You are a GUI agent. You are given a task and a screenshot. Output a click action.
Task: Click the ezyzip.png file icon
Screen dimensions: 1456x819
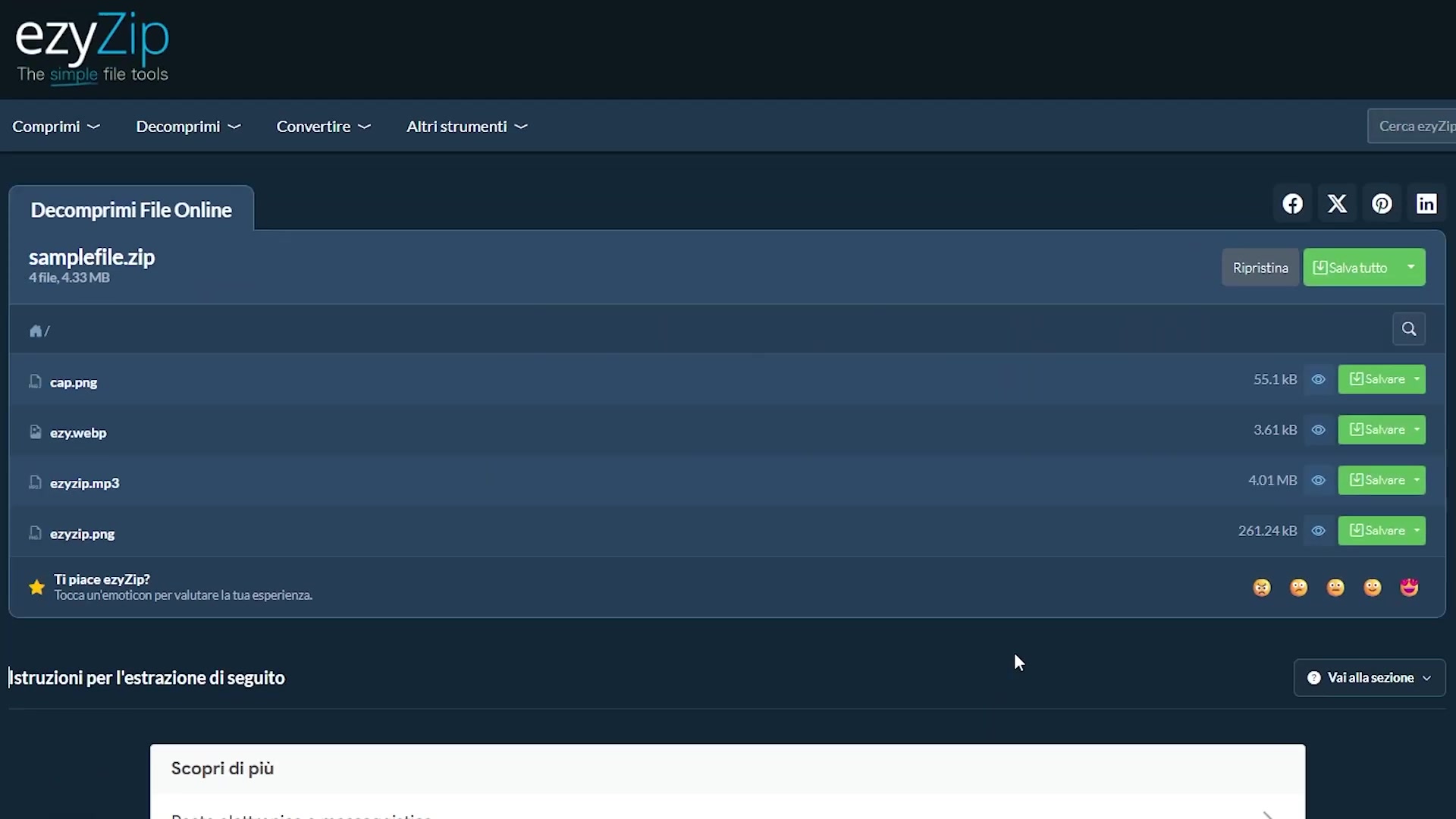point(35,533)
